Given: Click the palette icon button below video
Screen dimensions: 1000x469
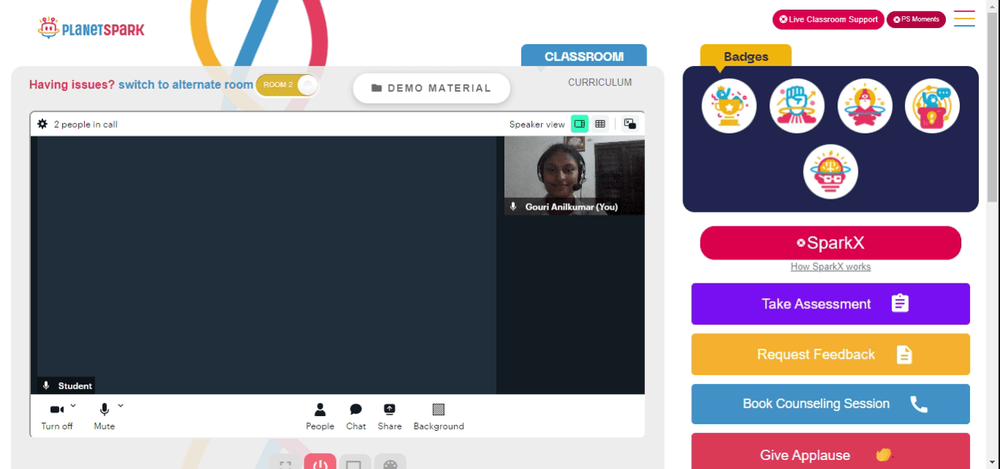Looking at the screenshot, I should 390,462.
